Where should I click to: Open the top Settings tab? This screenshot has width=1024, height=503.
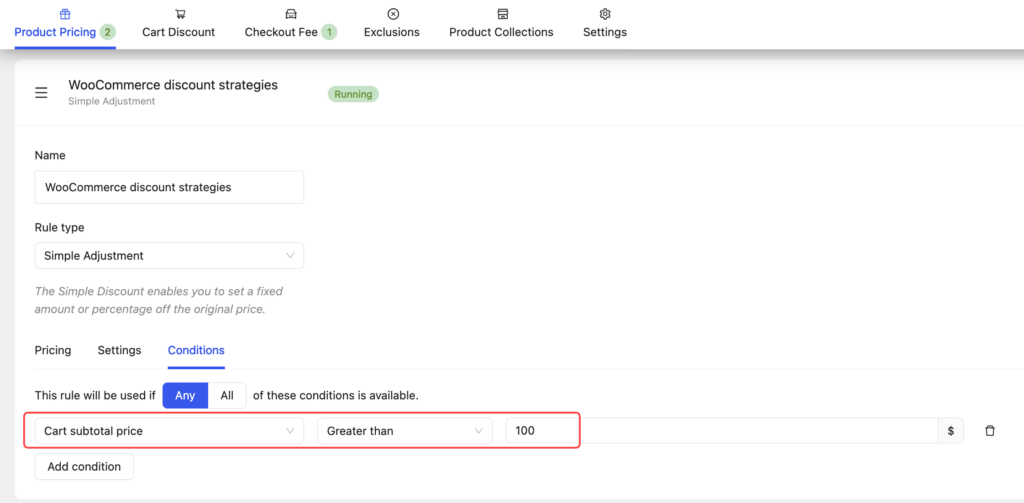(605, 32)
